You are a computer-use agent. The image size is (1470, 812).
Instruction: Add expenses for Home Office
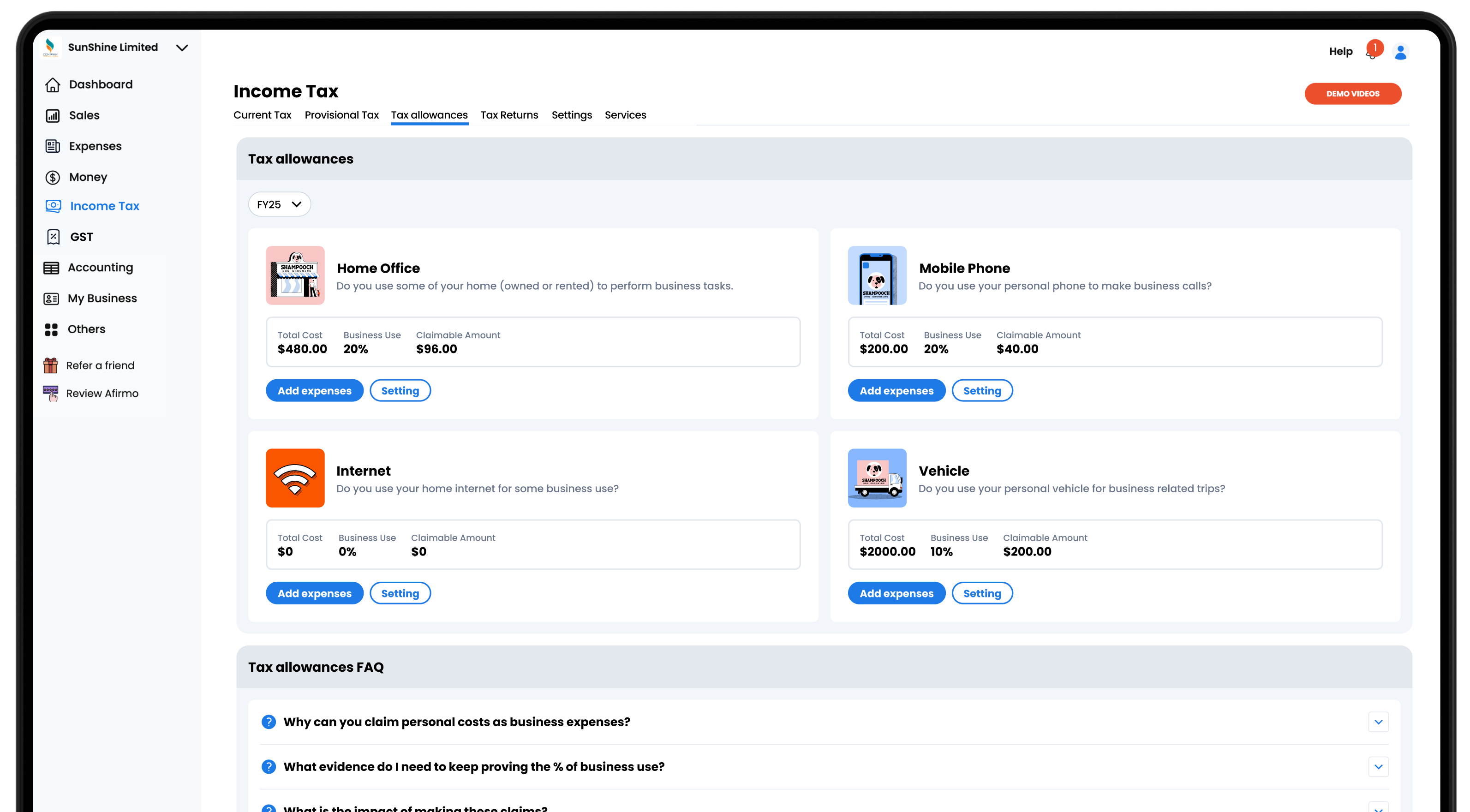[x=314, y=390]
